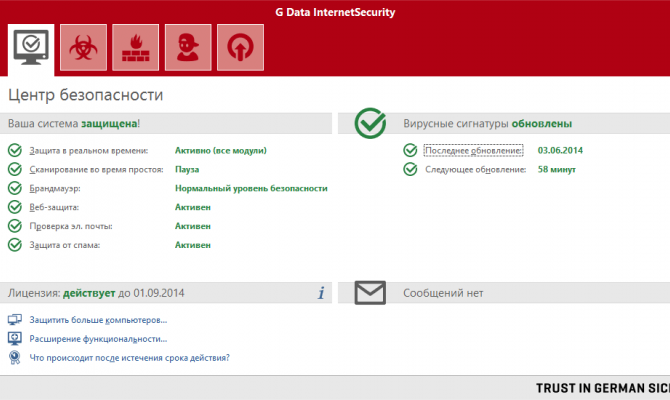This screenshot has height=400, width=670.
Task: Click the Ваша система защищена header
Action: click(x=74, y=124)
